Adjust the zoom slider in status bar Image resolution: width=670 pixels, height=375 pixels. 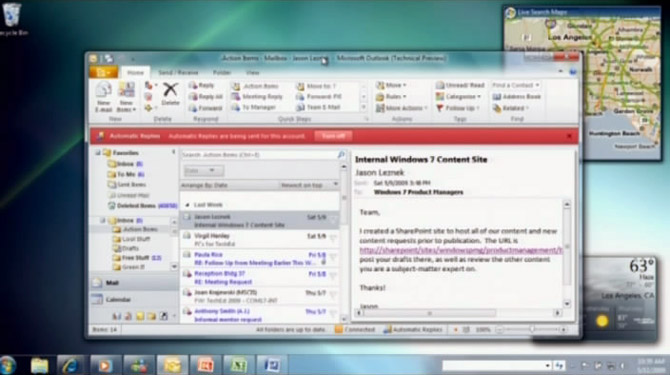(x=532, y=329)
